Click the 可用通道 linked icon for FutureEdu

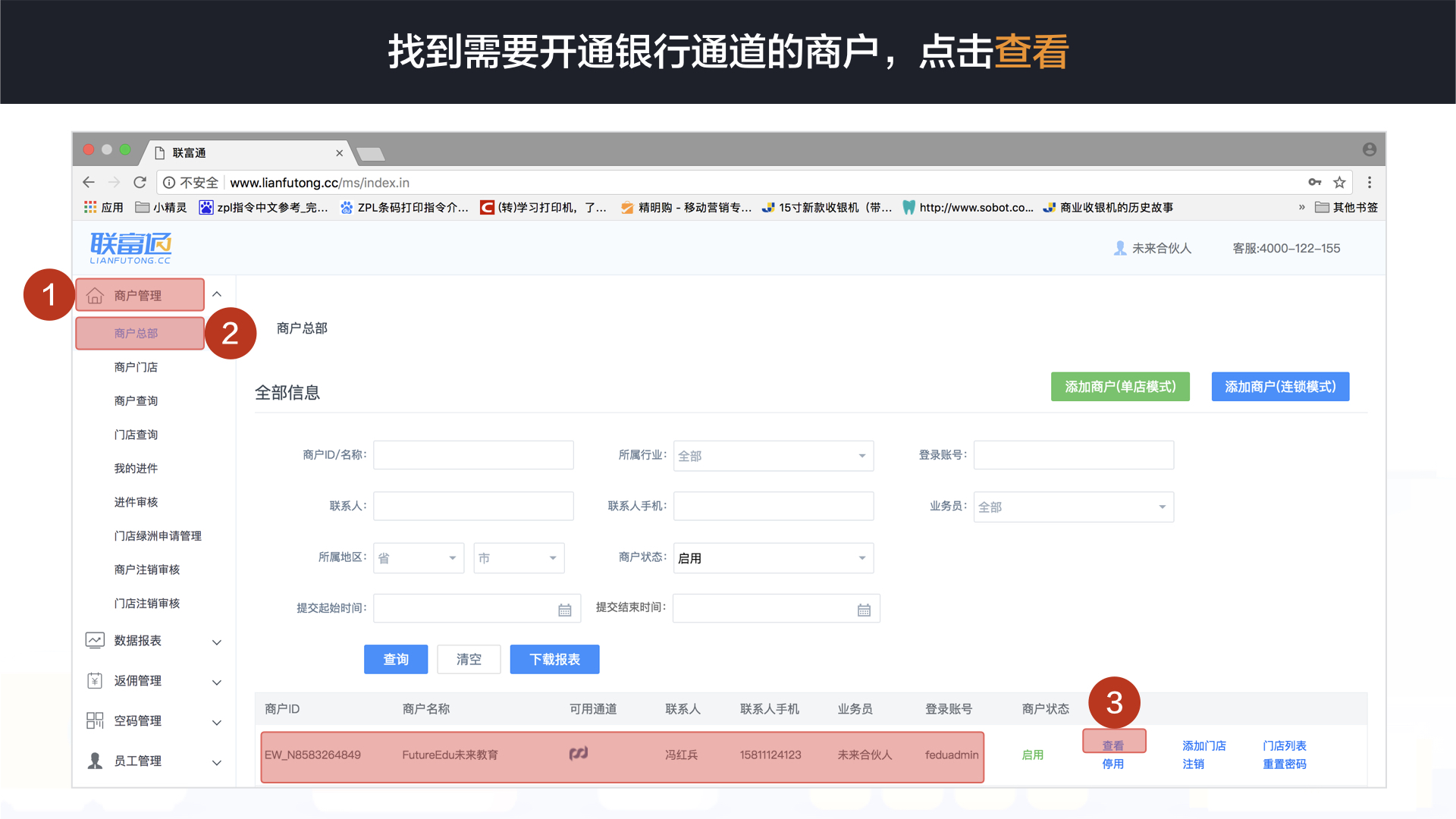578,753
